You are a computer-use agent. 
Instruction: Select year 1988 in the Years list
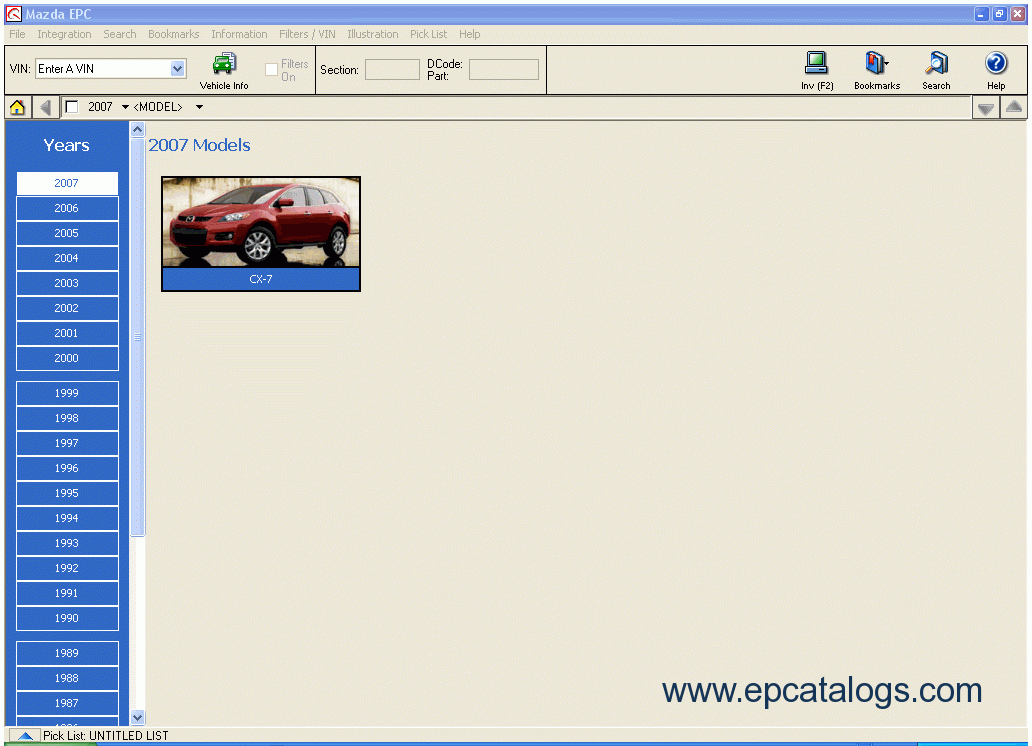(67, 678)
